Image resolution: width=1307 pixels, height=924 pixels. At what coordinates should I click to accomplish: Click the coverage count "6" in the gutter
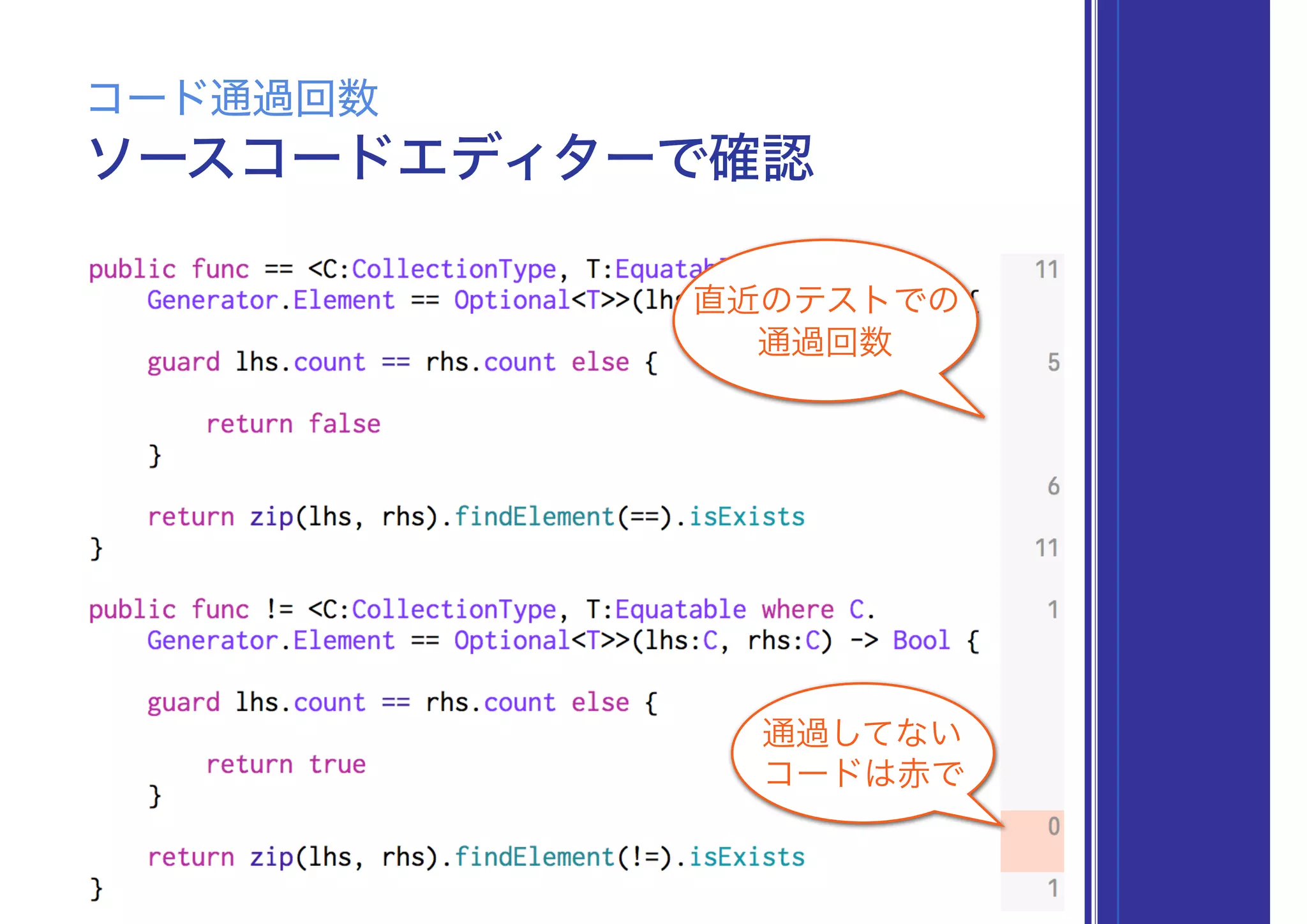click(x=1053, y=486)
